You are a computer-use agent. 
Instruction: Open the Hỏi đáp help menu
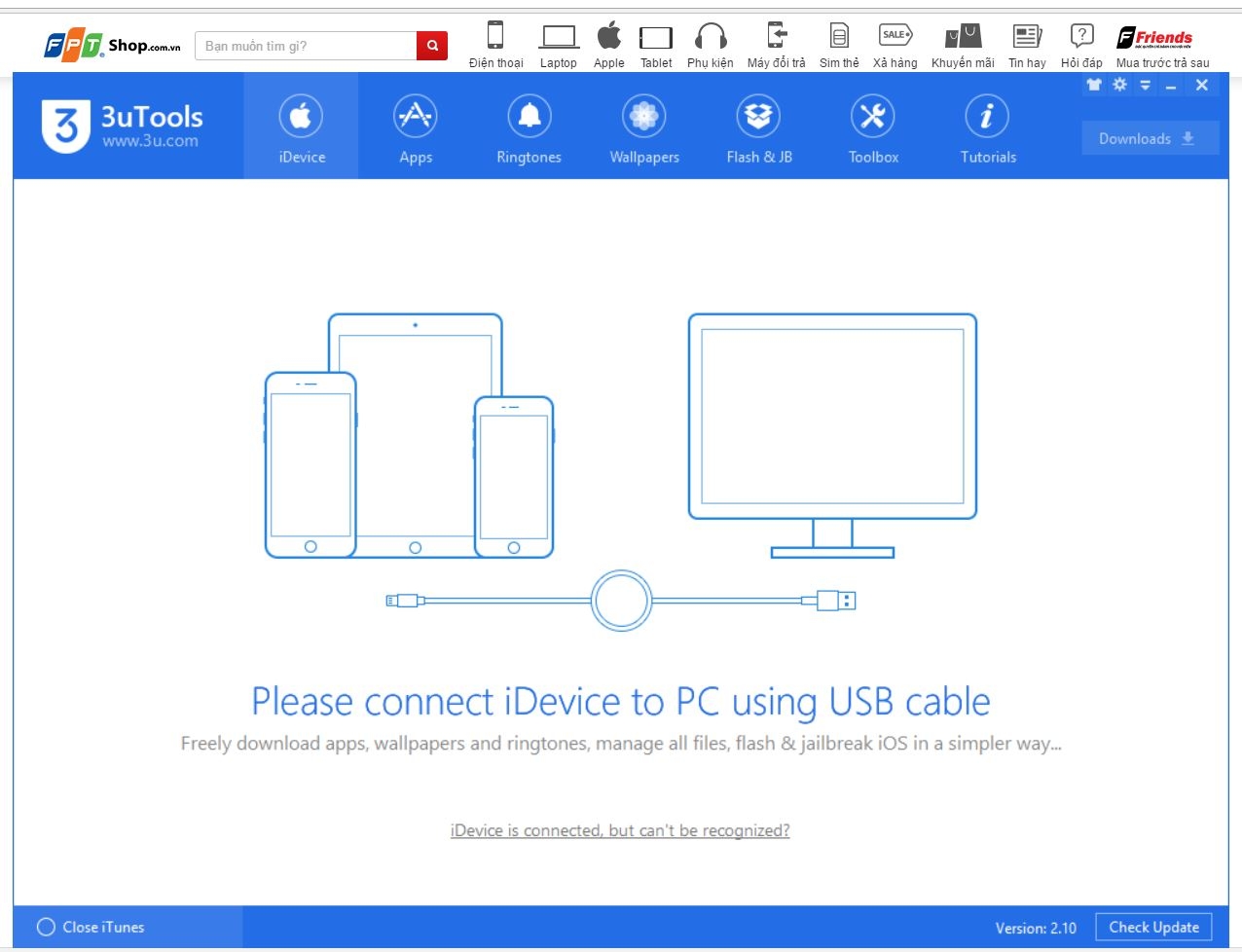[x=1080, y=39]
